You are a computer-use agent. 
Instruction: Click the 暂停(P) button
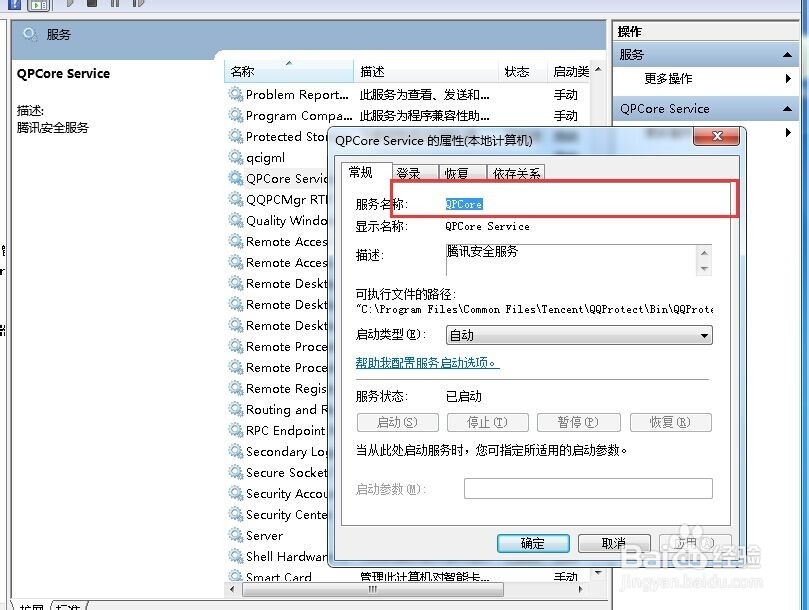pos(578,423)
